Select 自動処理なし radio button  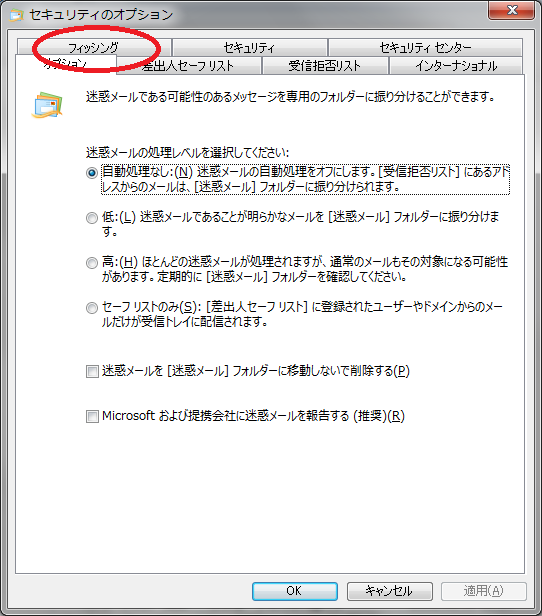tap(92, 173)
